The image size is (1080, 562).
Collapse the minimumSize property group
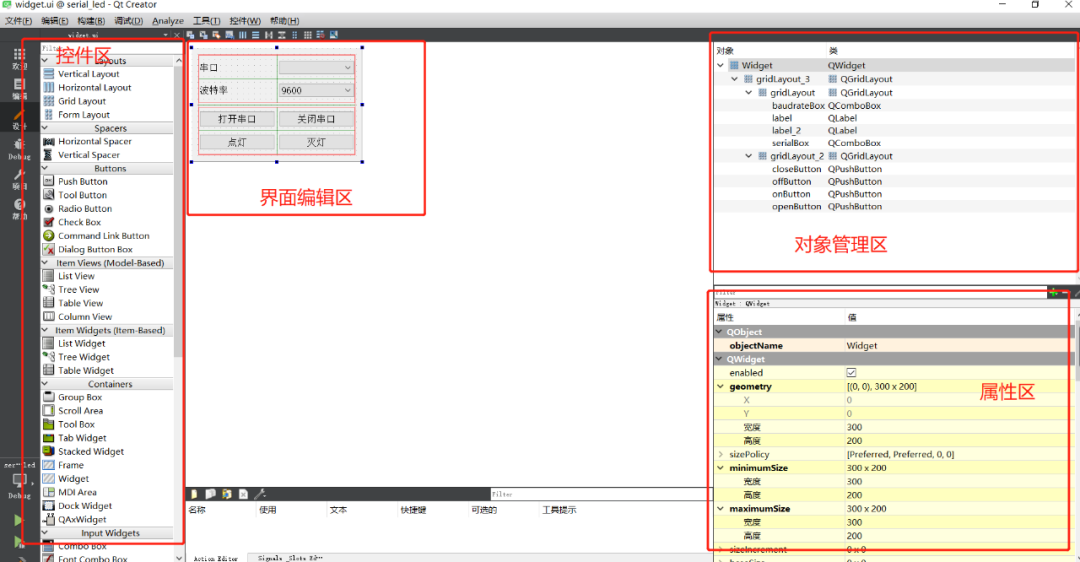[x=720, y=468]
